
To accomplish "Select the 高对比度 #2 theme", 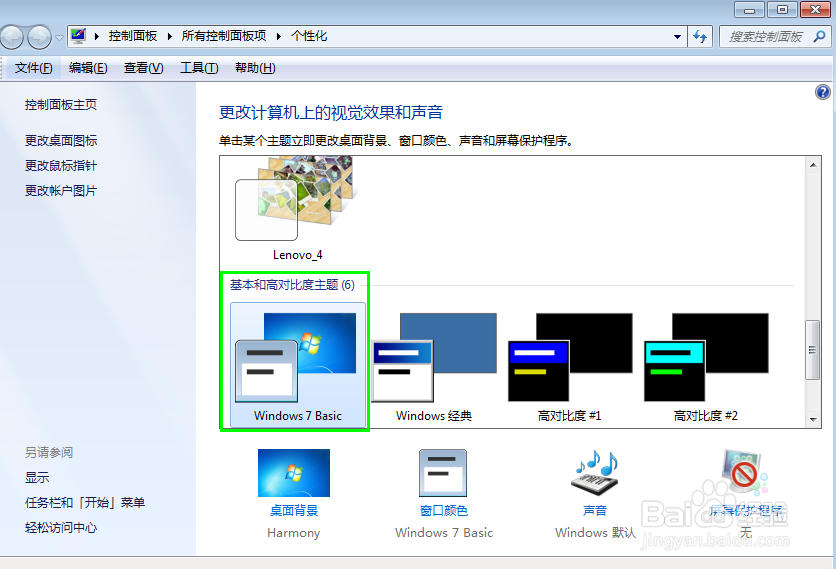I will point(706,365).
